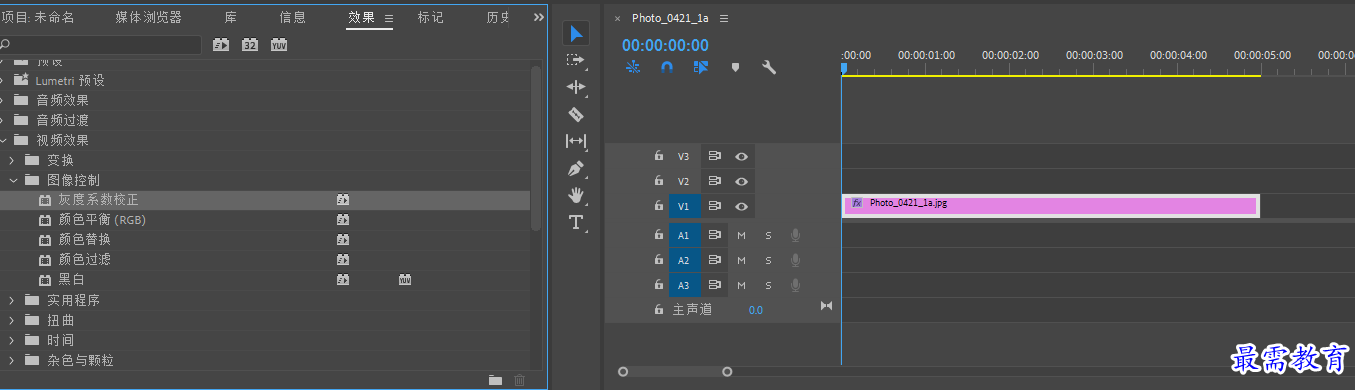This screenshot has width=1355, height=390.
Task: Open the sequence tab panel menu
Action: click(x=724, y=18)
